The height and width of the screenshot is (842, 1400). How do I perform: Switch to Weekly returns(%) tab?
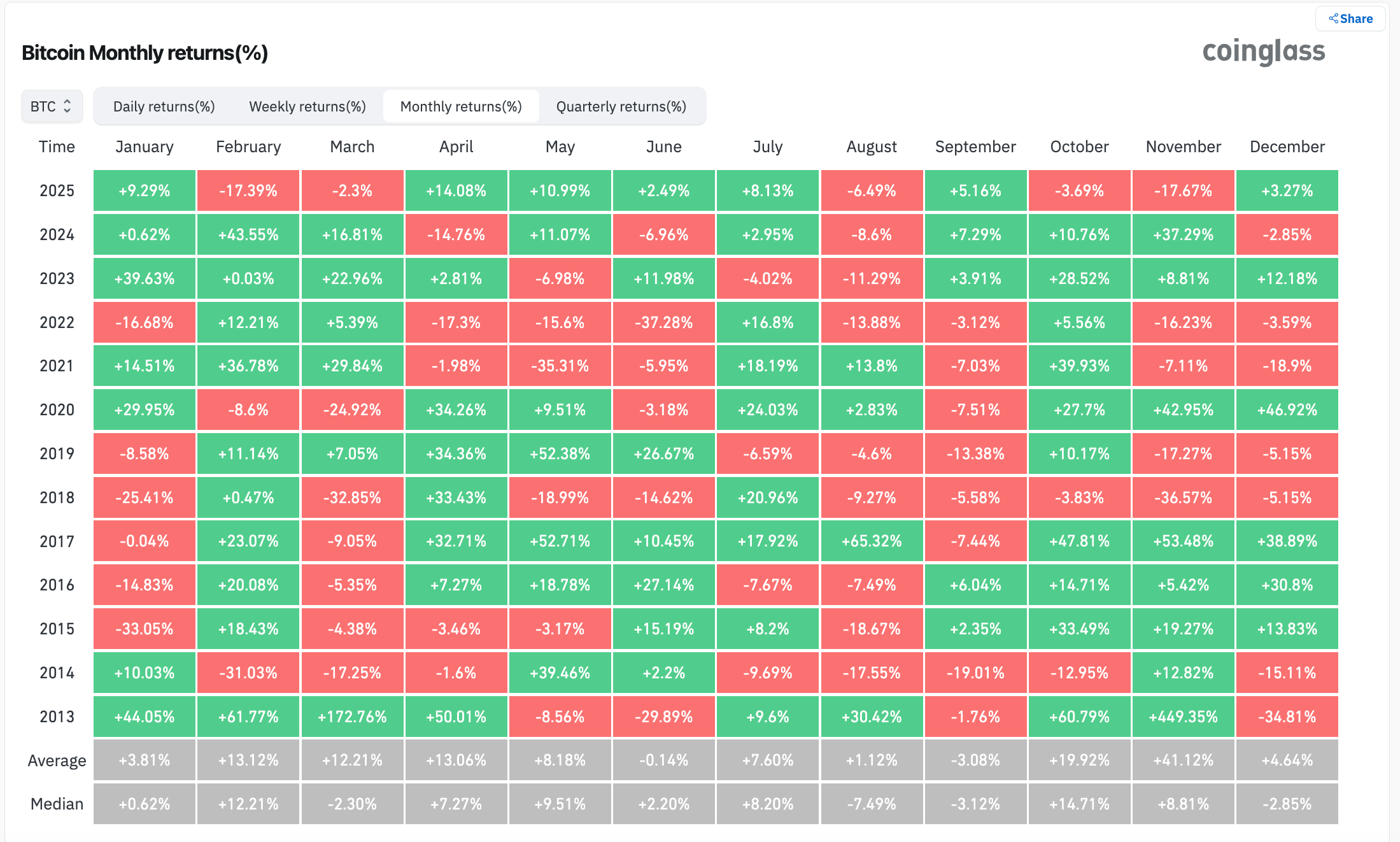pyautogui.click(x=308, y=106)
